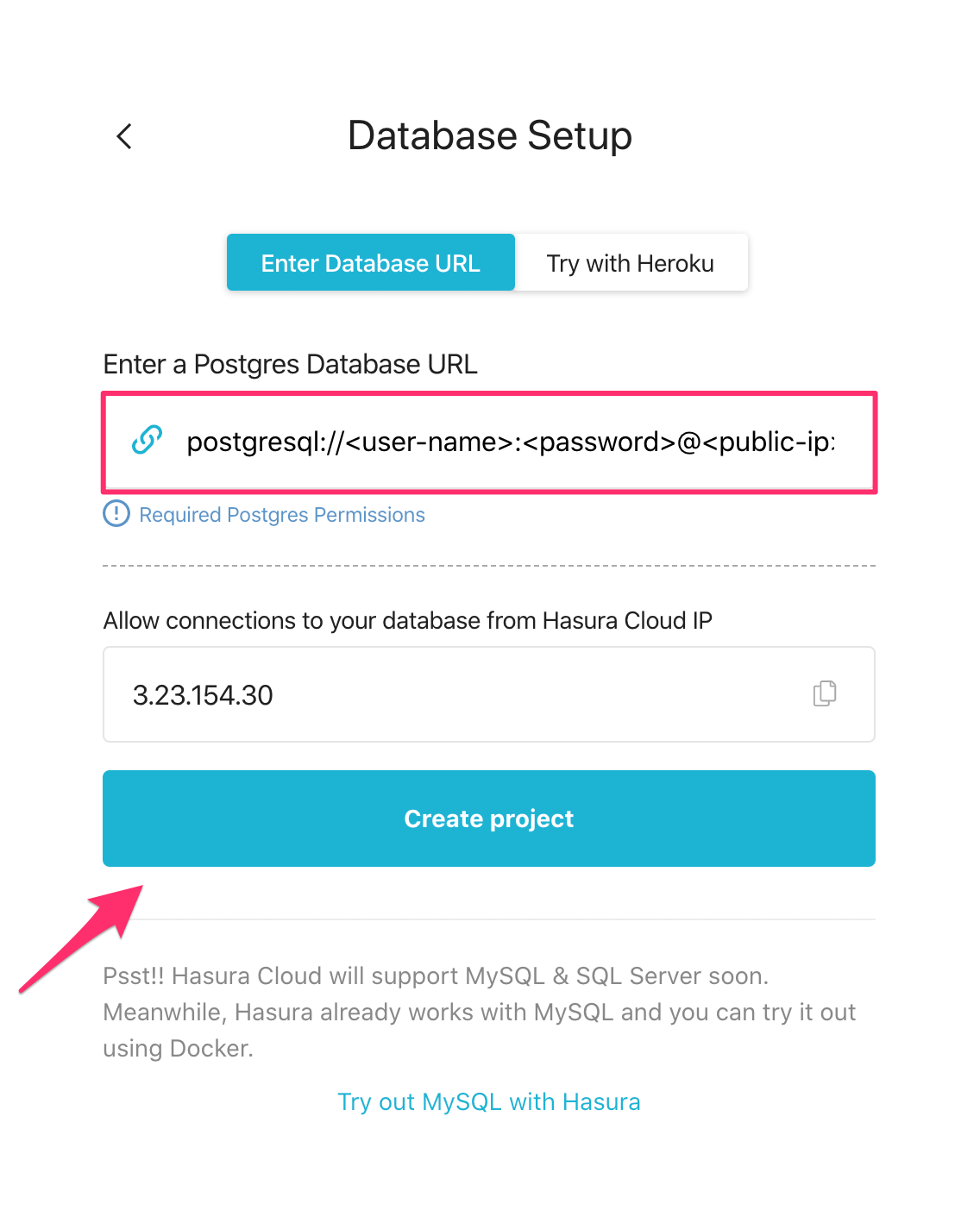Click the exclamation info circle icon
This screenshot has width=980, height=1223.
coord(116,514)
